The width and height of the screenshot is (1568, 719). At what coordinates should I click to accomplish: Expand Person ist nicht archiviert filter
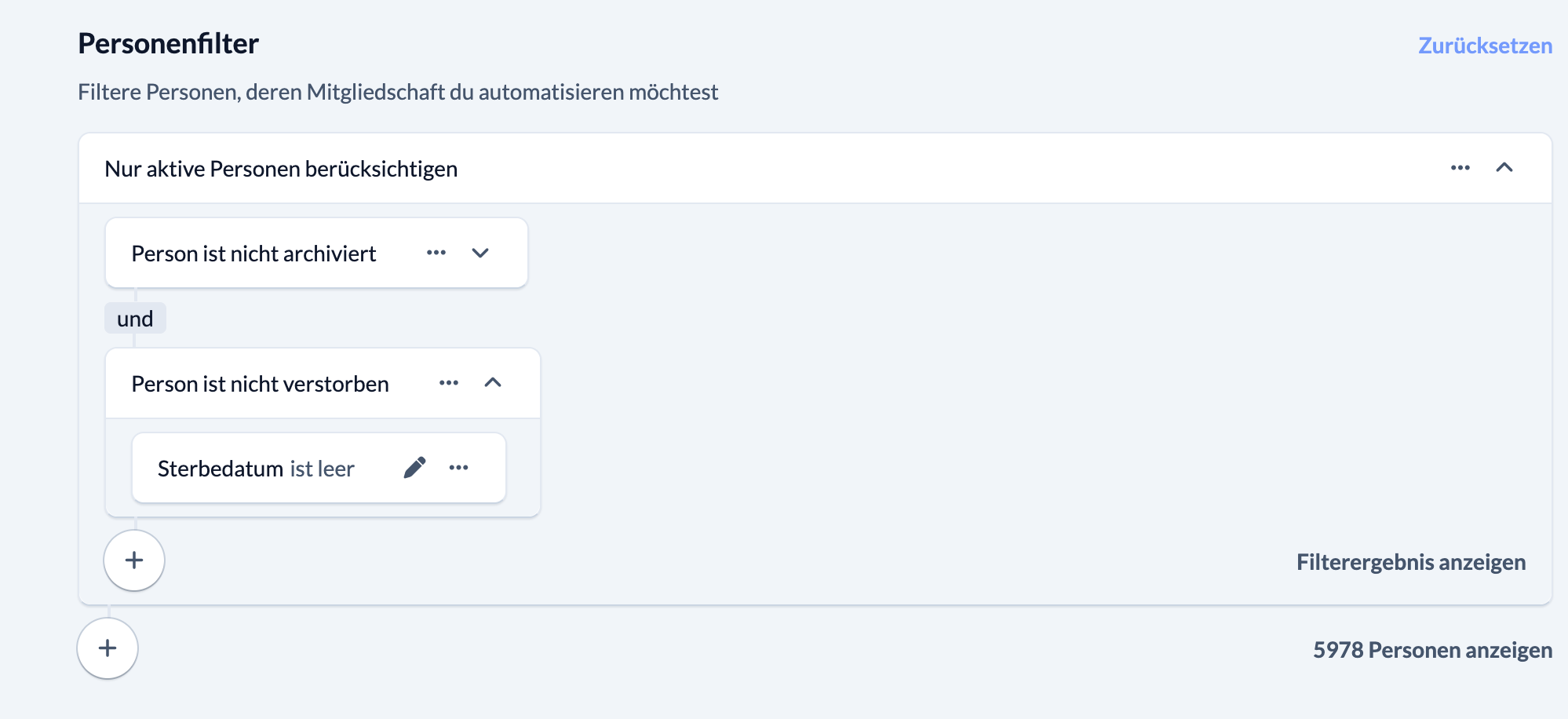pos(480,253)
